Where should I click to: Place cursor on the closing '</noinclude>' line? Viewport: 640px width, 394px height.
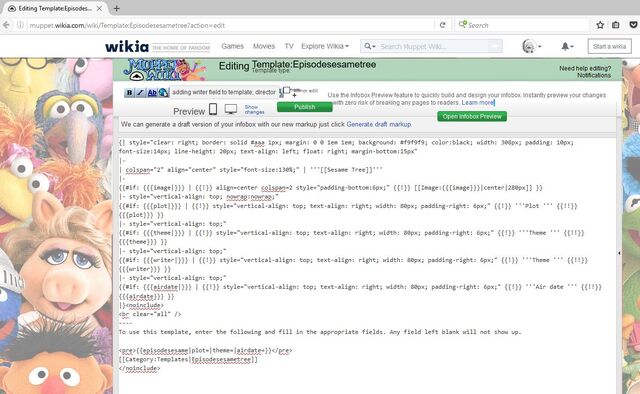(139, 368)
